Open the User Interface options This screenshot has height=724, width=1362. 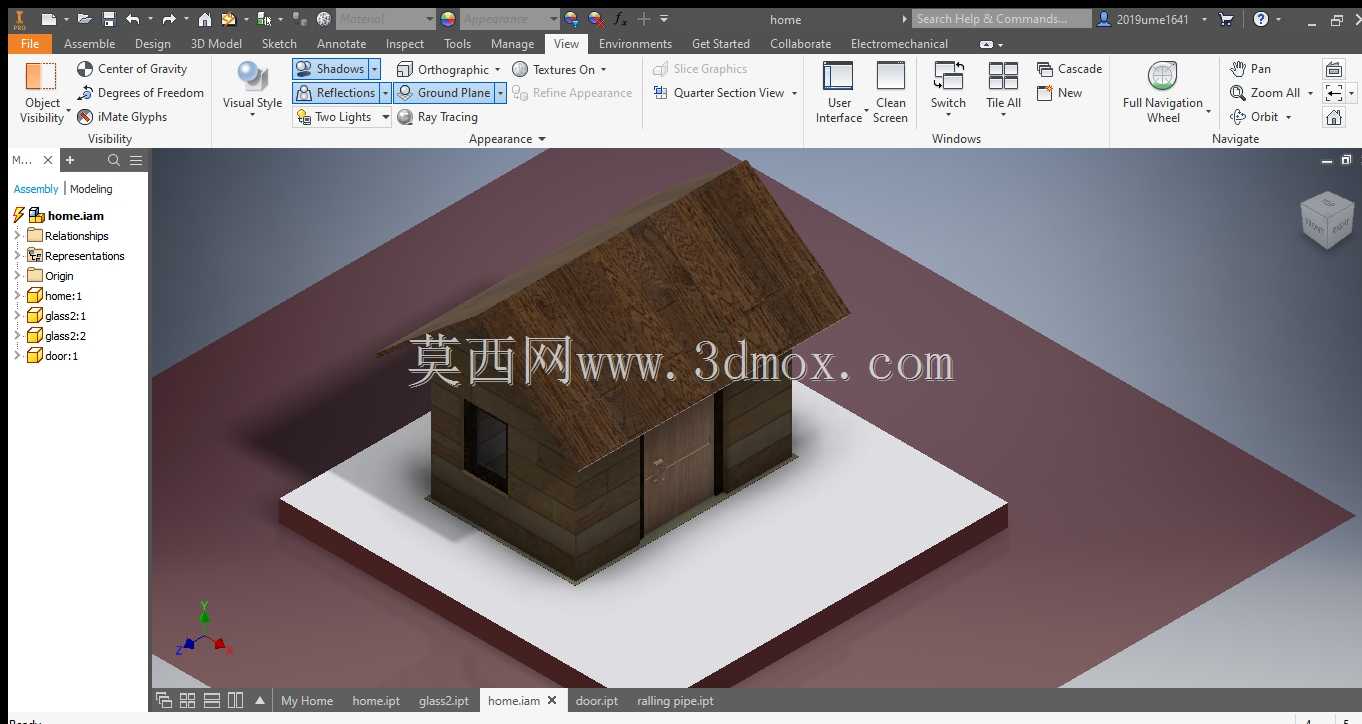pyautogui.click(x=838, y=92)
